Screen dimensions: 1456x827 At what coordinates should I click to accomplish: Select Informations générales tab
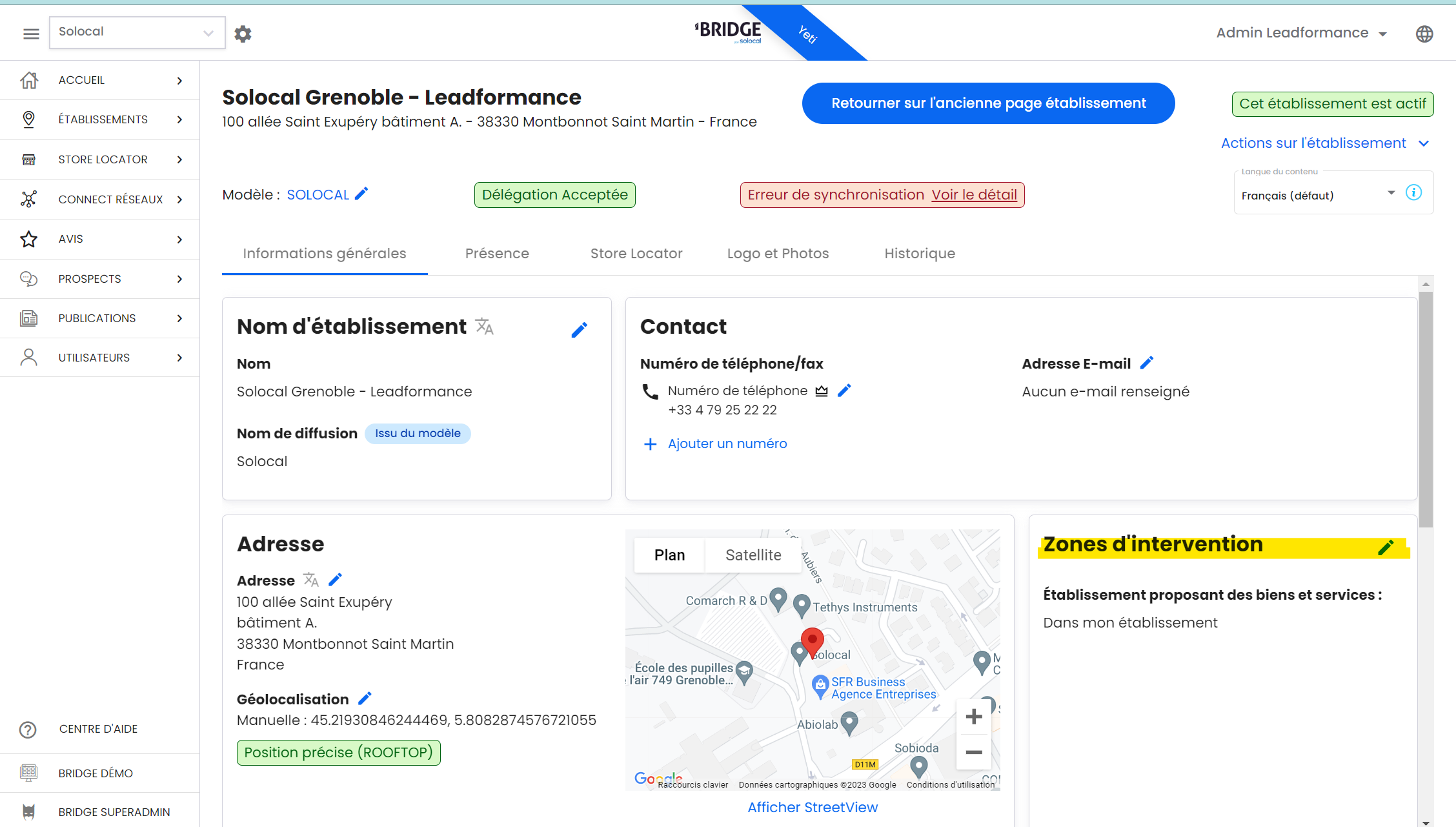tap(325, 254)
